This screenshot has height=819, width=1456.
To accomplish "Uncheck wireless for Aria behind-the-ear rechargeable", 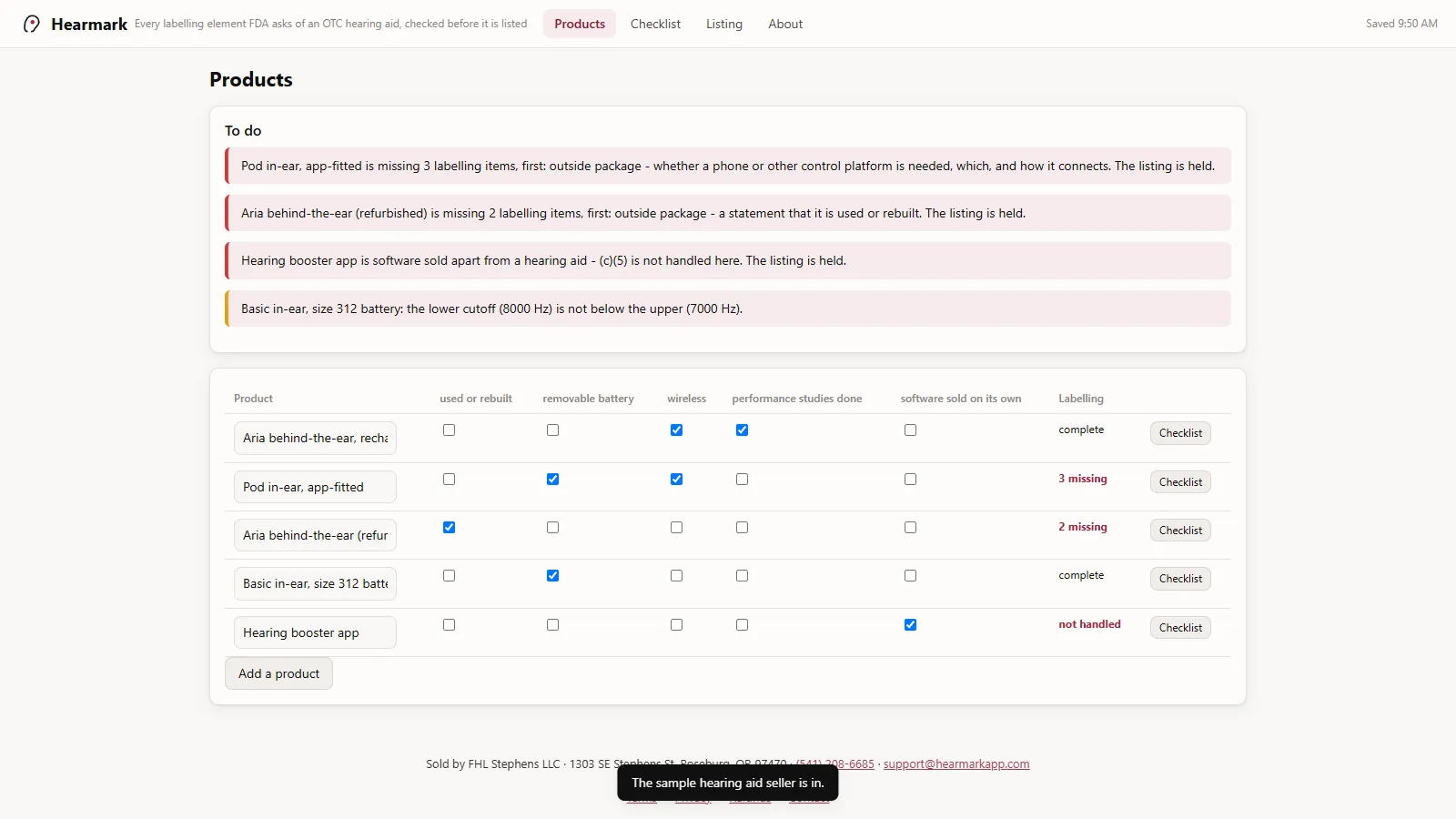I will [x=676, y=430].
